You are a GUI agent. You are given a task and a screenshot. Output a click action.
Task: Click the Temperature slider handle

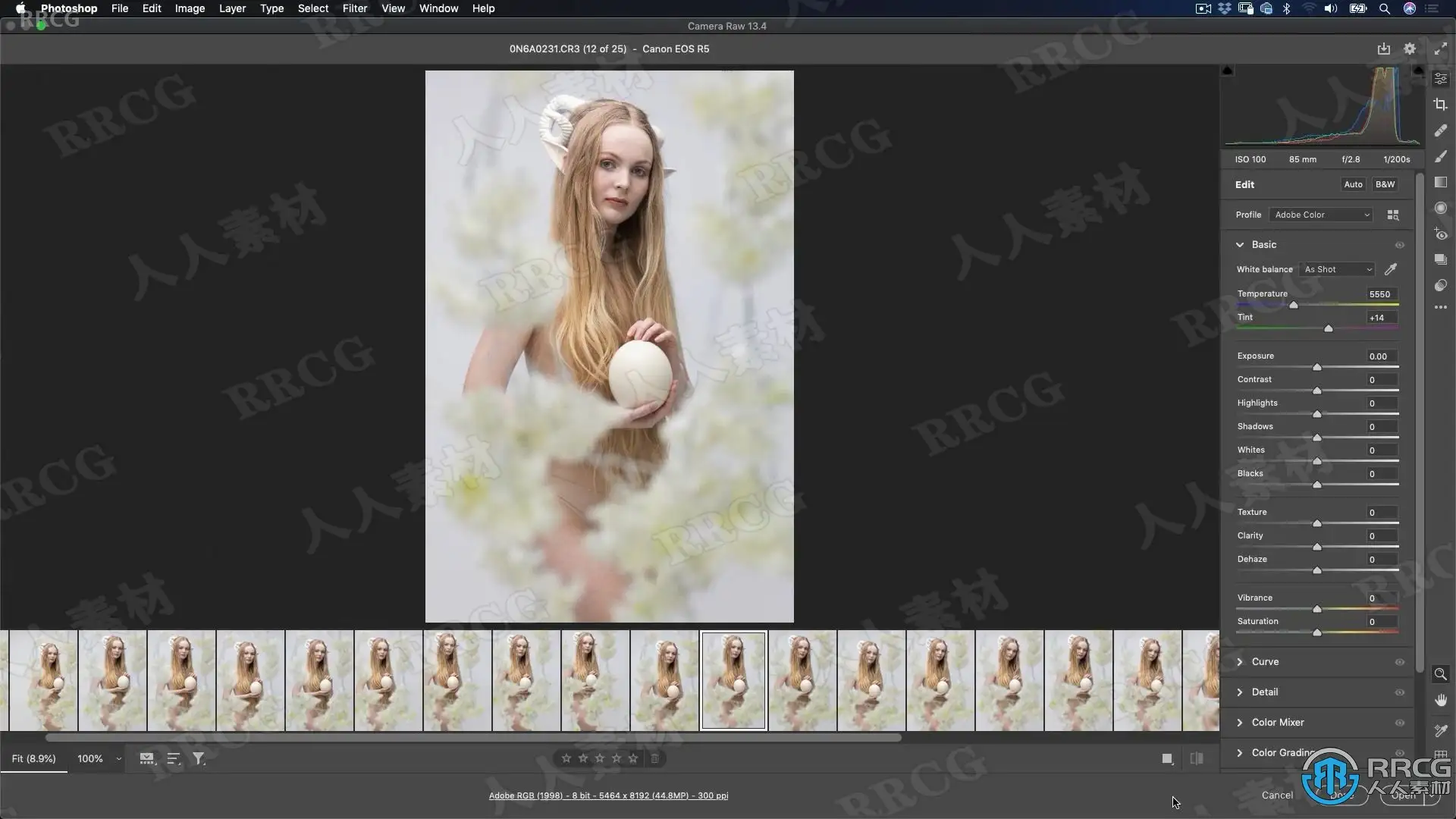click(x=1294, y=305)
